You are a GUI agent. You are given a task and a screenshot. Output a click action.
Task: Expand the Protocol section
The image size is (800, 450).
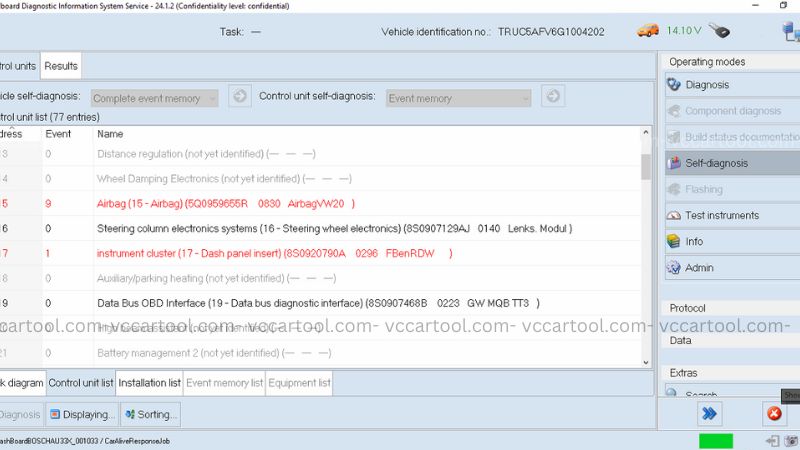[731, 308]
